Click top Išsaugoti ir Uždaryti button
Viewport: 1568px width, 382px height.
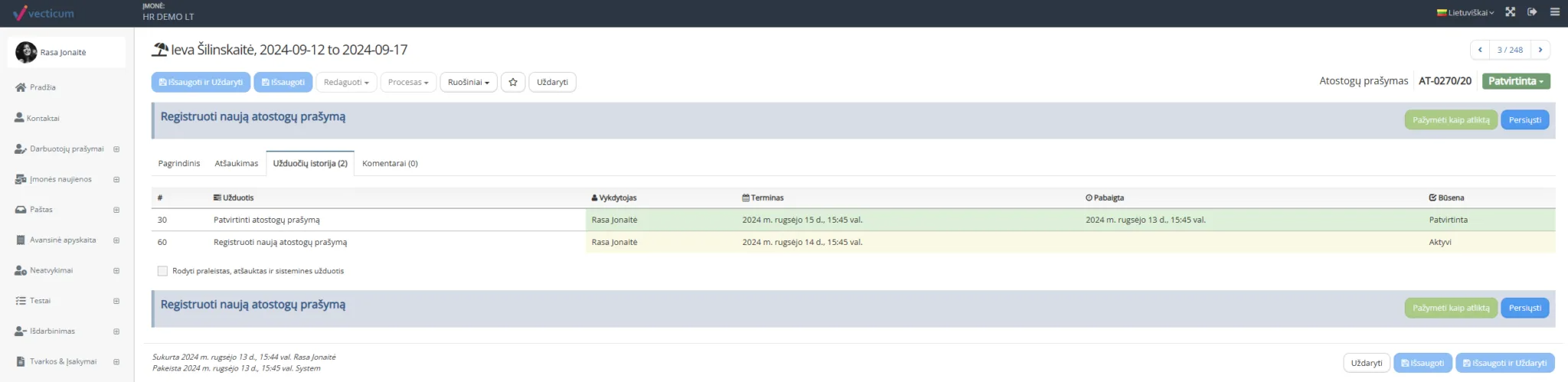[x=201, y=82]
